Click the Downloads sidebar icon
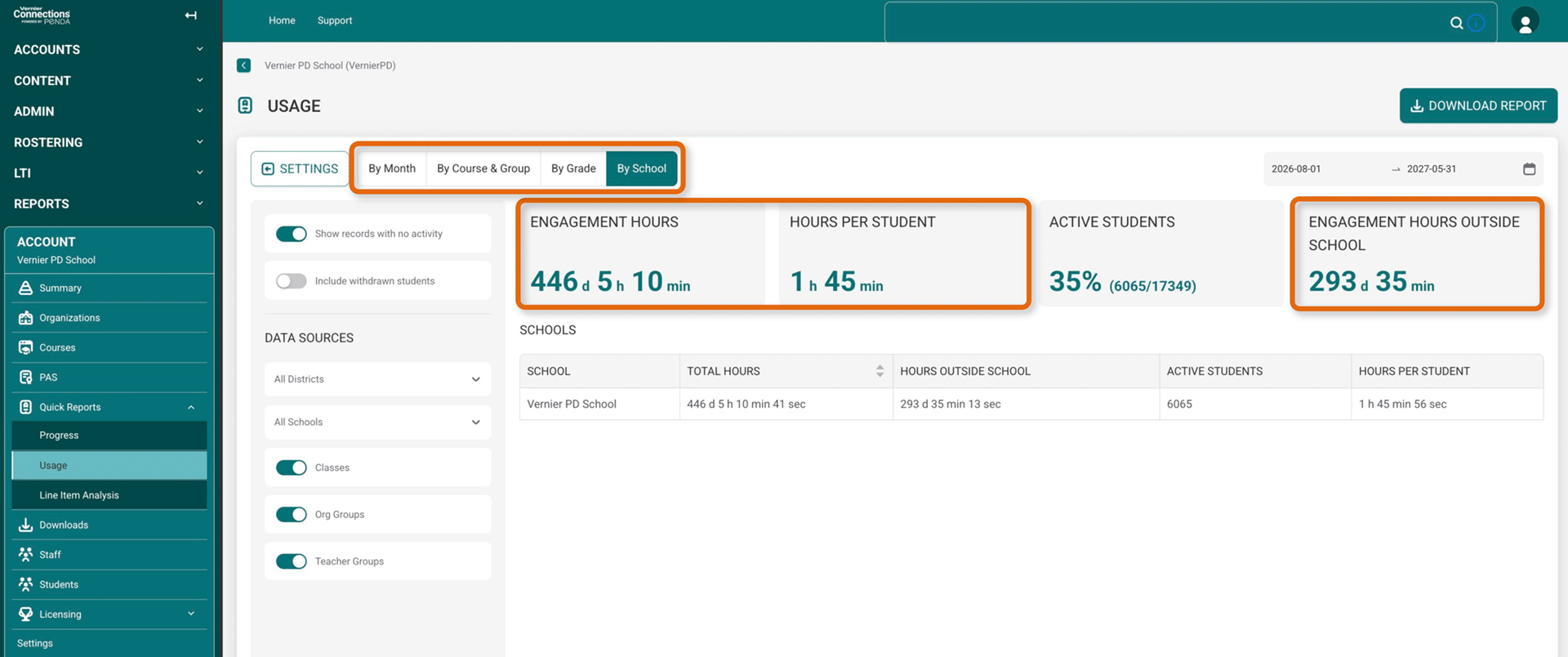This screenshot has height=657, width=1568. pos(25,525)
